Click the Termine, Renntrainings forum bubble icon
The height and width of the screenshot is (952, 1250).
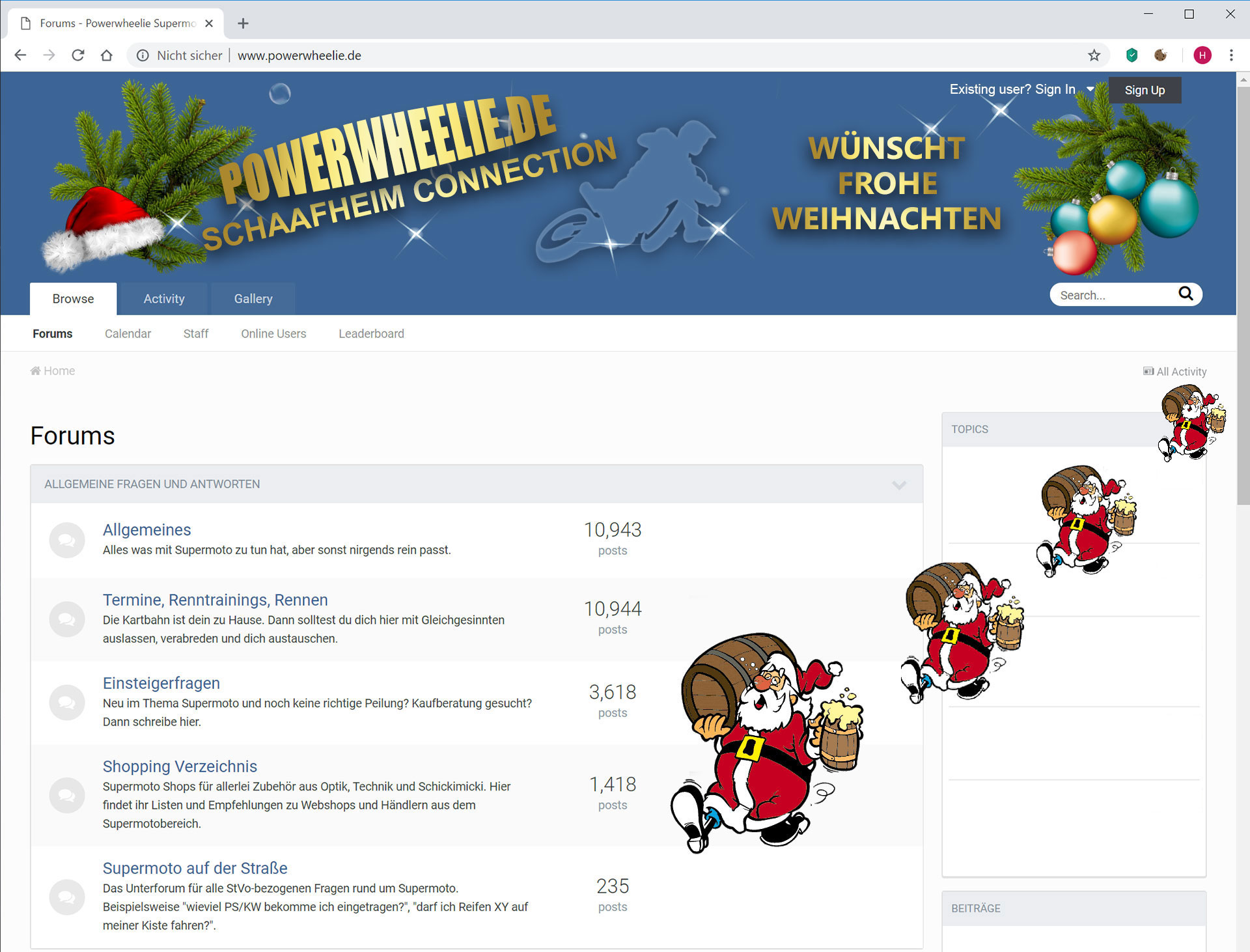click(67, 619)
